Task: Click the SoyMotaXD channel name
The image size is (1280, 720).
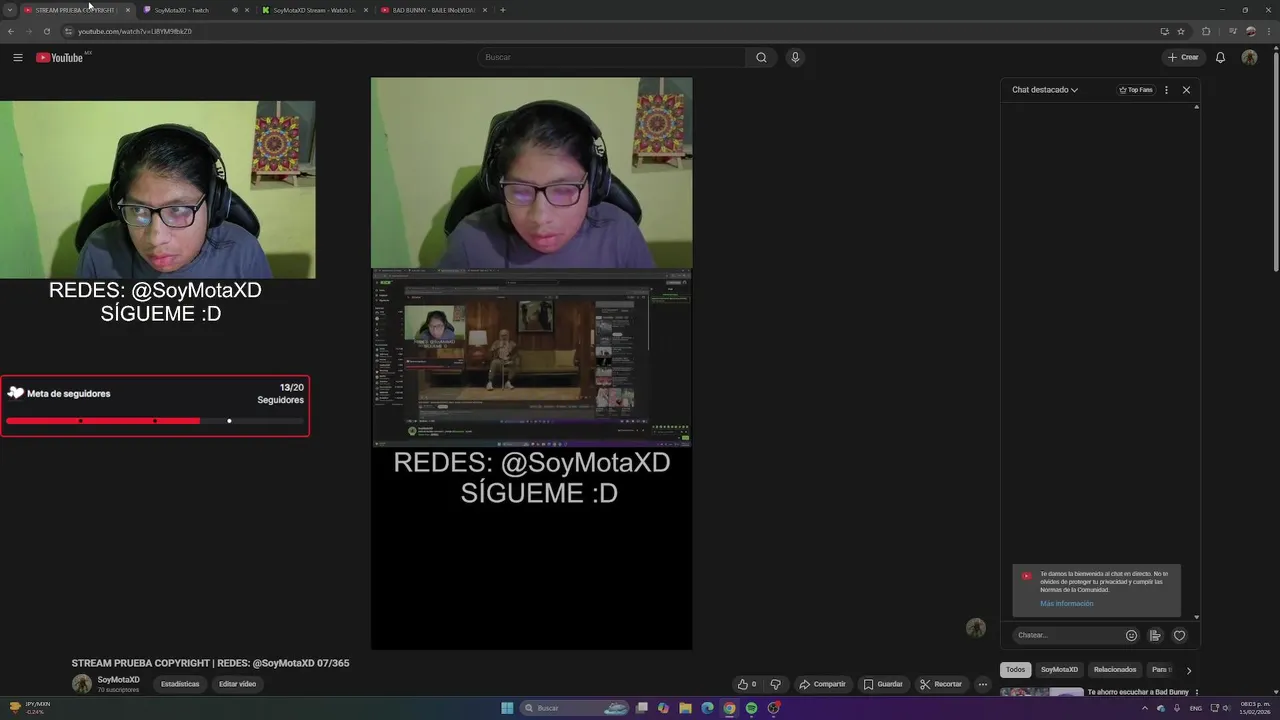Action: (x=118, y=679)
